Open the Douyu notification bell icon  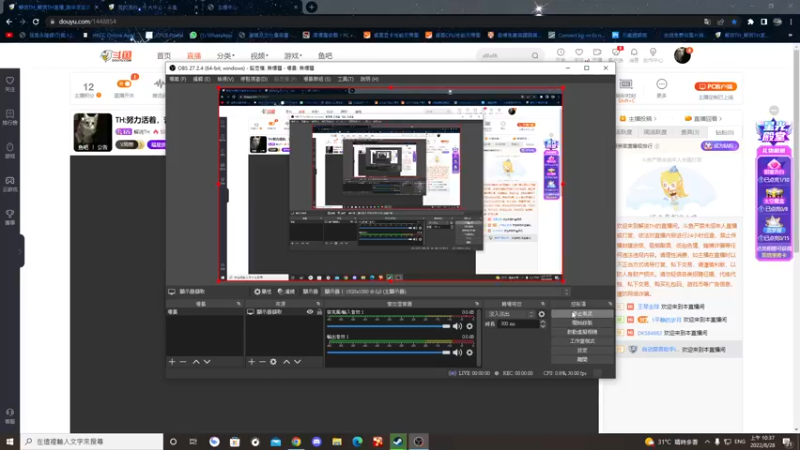(634, 53)
